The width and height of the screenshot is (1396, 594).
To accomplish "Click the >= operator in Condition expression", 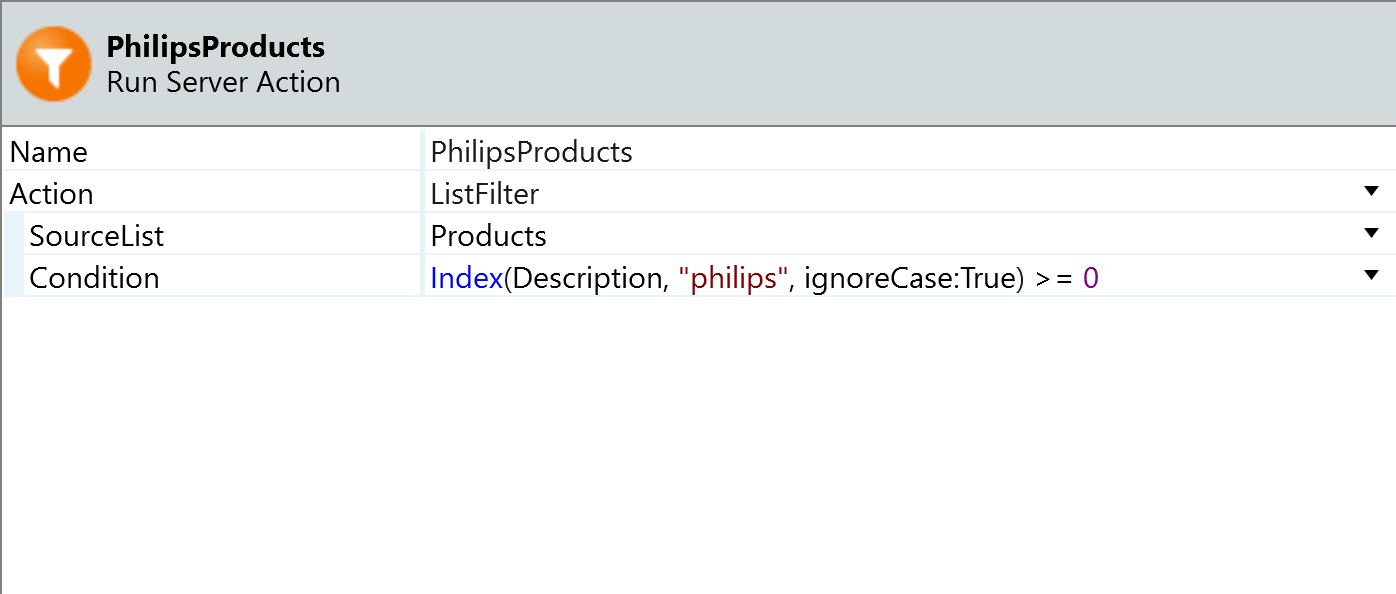I will coord(1053,278).
